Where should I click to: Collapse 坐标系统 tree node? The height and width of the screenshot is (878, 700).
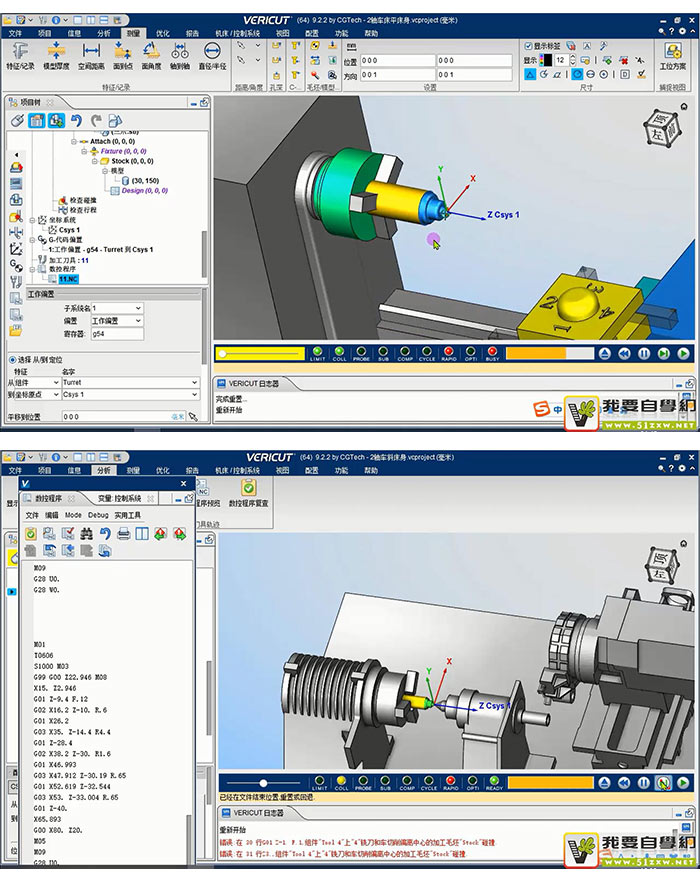[32, 220]
